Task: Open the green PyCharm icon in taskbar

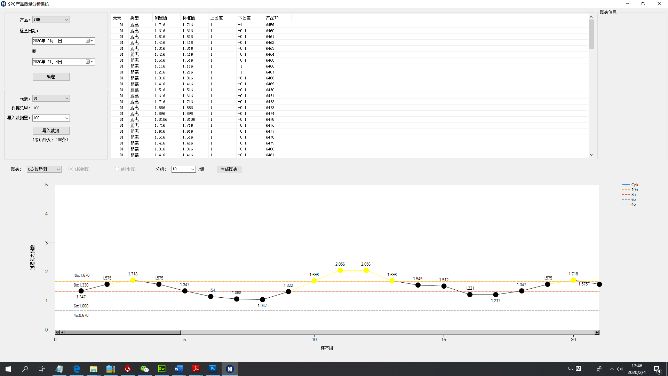Action: [162, 369]
